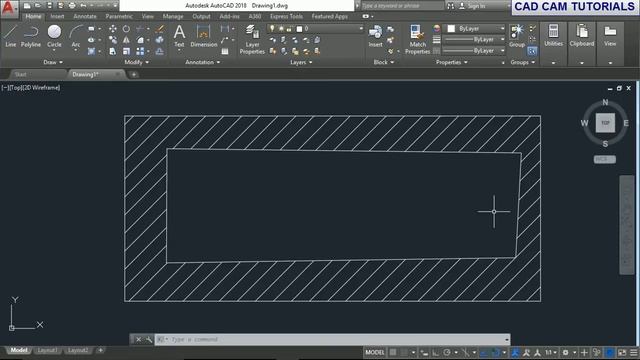The height and width of the screenshot is (360, 640).
Task: Open the View panel
Action: click(x=610, y=36)
